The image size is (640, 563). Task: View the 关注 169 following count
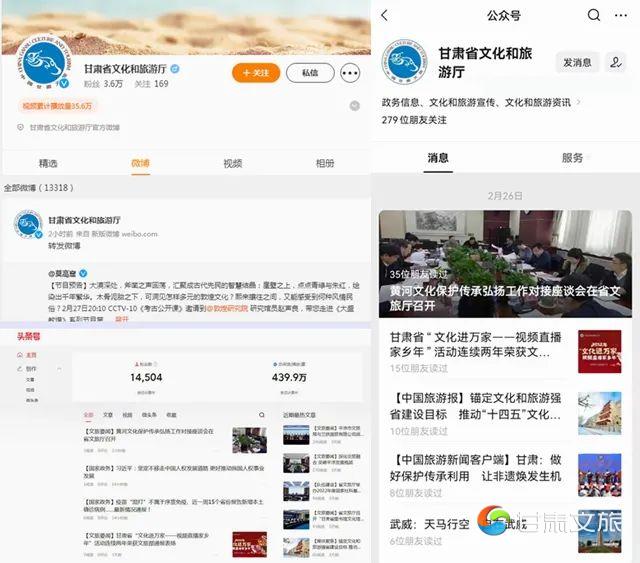(151, 84)
